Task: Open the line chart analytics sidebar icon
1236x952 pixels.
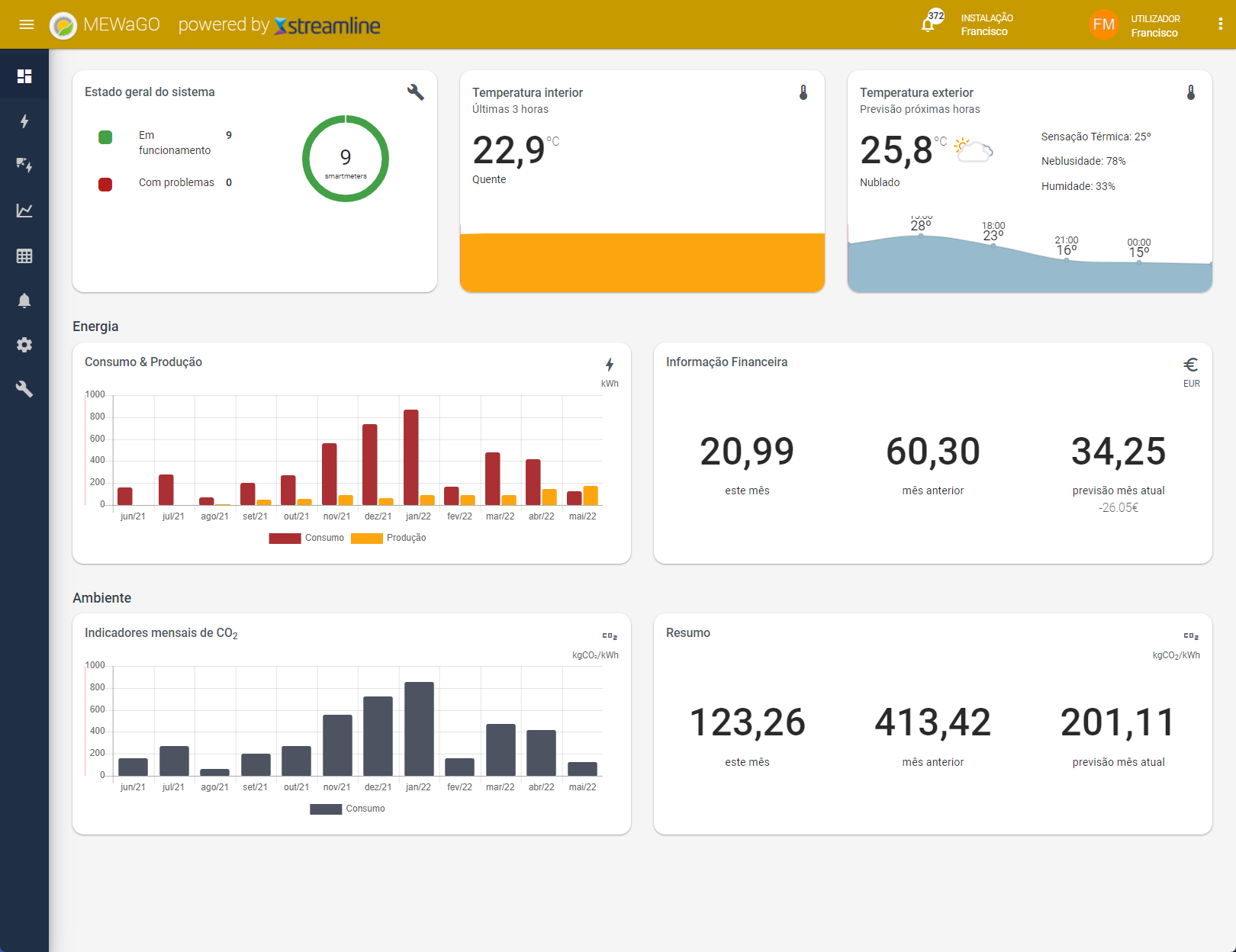Action: tap(24, 211)
